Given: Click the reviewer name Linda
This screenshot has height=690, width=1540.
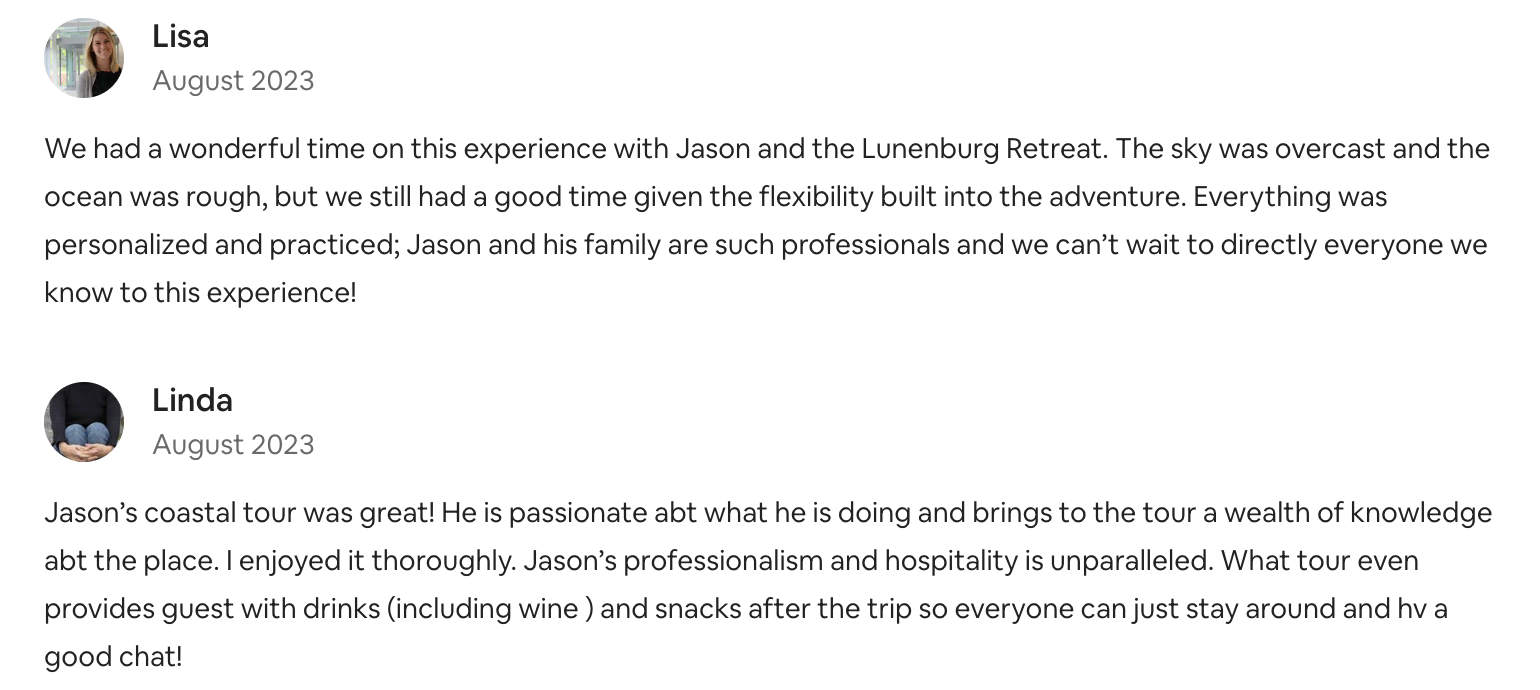Looking at the screenshot, I should coord(192,401).
